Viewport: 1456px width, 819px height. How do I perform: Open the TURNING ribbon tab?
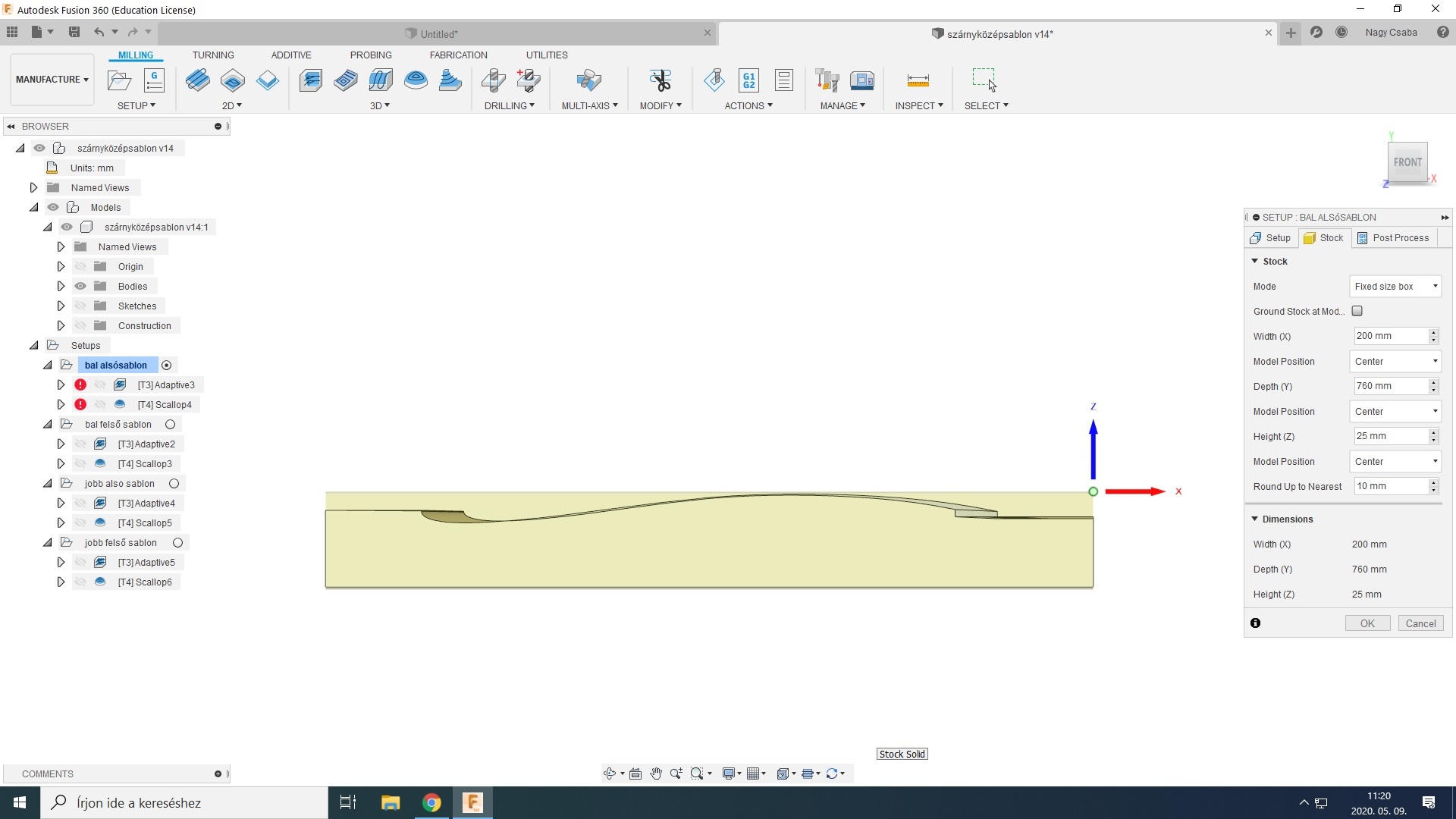213,55
